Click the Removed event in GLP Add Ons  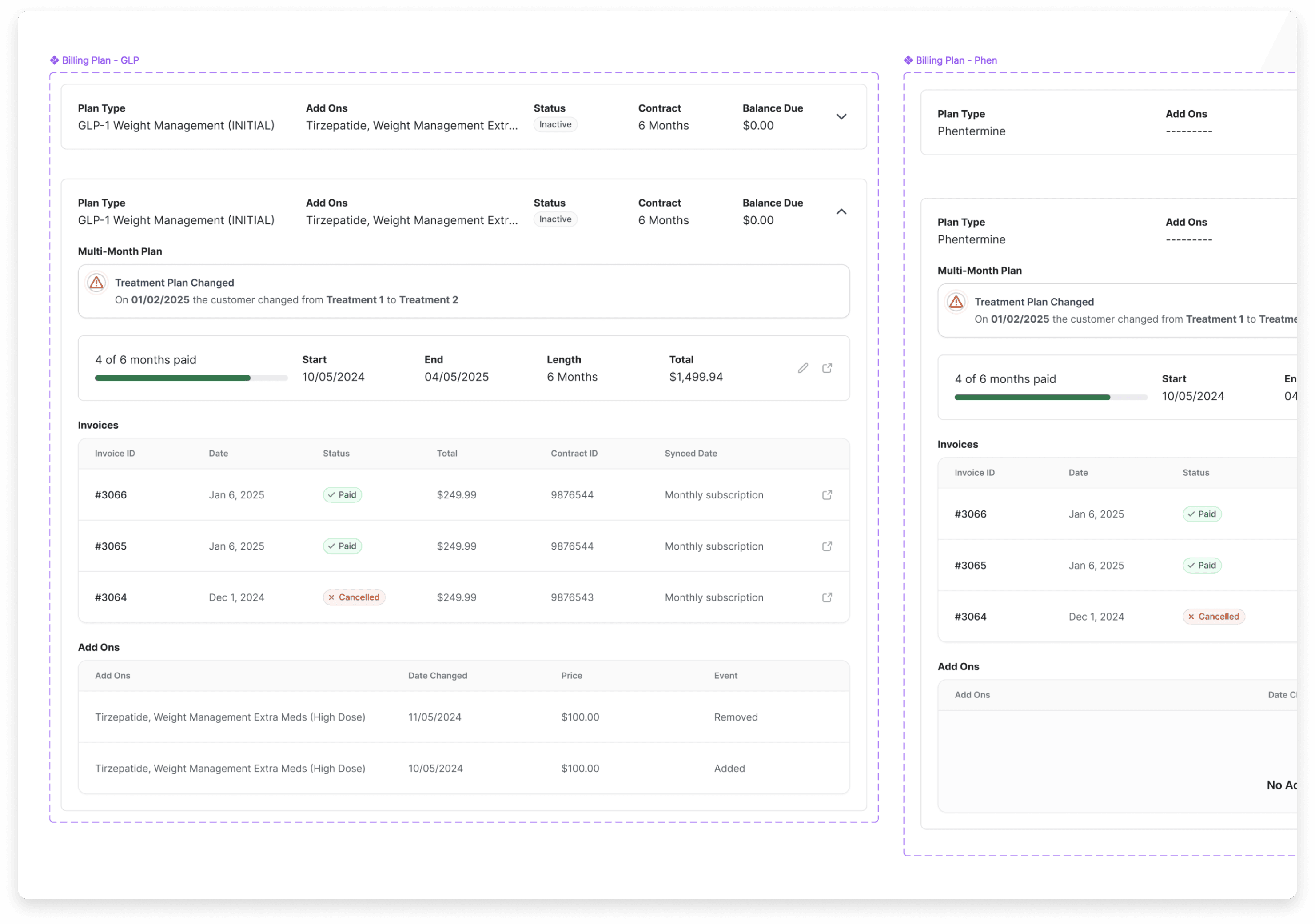[736, 717]
